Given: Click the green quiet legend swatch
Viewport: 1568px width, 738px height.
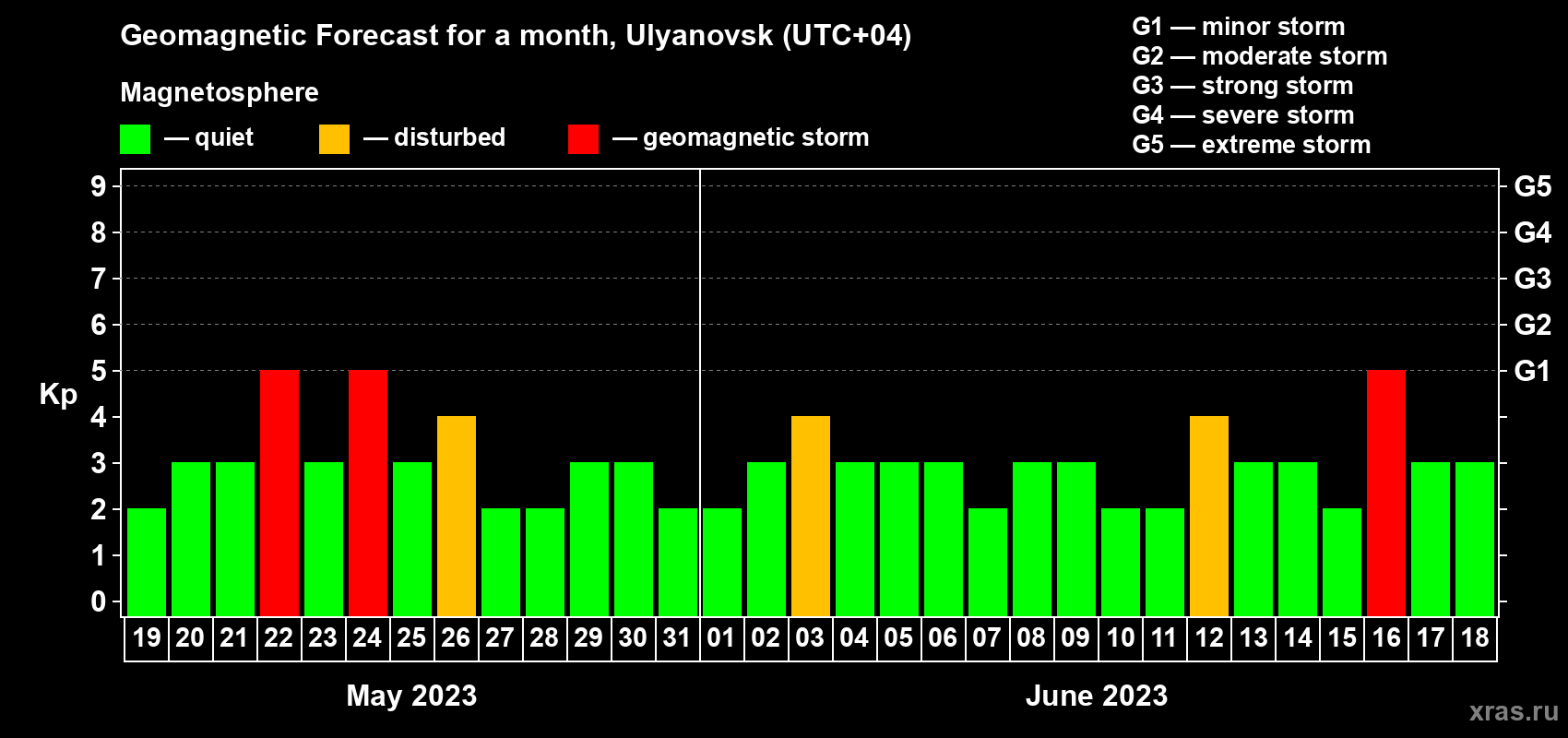Looking at the screenshot, I should [135, 139].
